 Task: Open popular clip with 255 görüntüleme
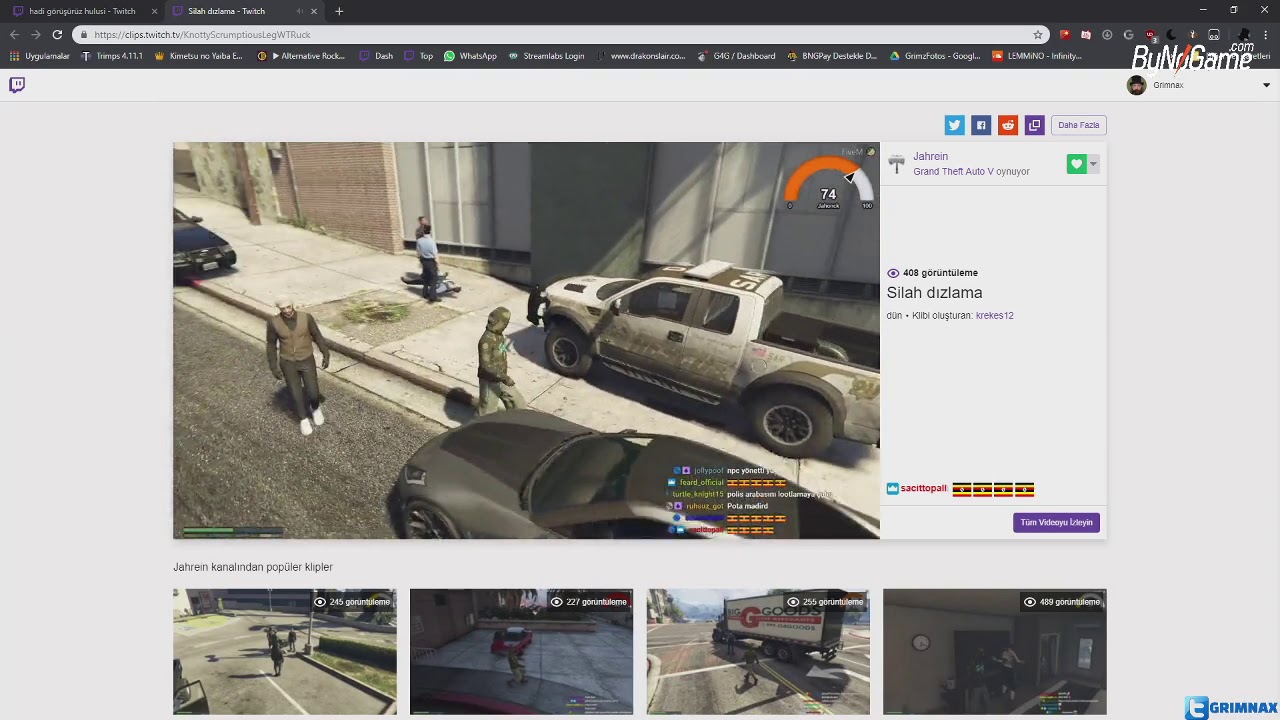point(758,652)
